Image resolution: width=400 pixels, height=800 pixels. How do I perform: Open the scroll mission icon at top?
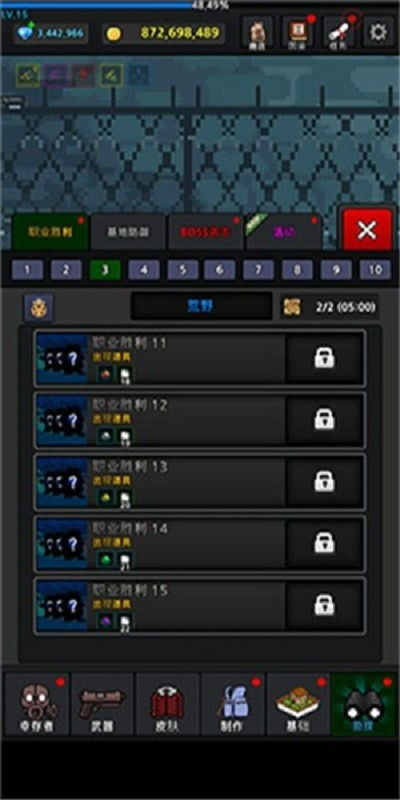click(339, 32)
